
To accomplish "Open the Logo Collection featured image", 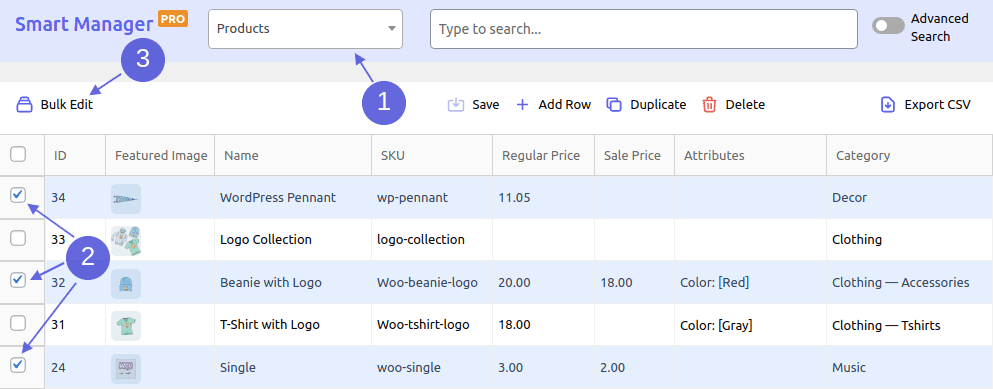I will [125, 241].
